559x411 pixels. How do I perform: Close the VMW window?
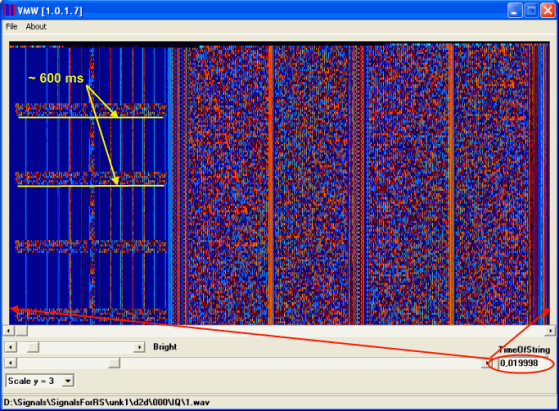[548, 11]
